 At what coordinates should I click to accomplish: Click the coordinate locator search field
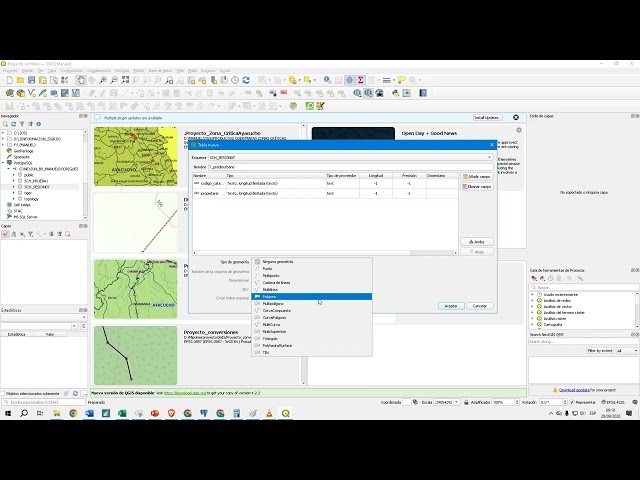pyautogui.click(x=44, y=402)
